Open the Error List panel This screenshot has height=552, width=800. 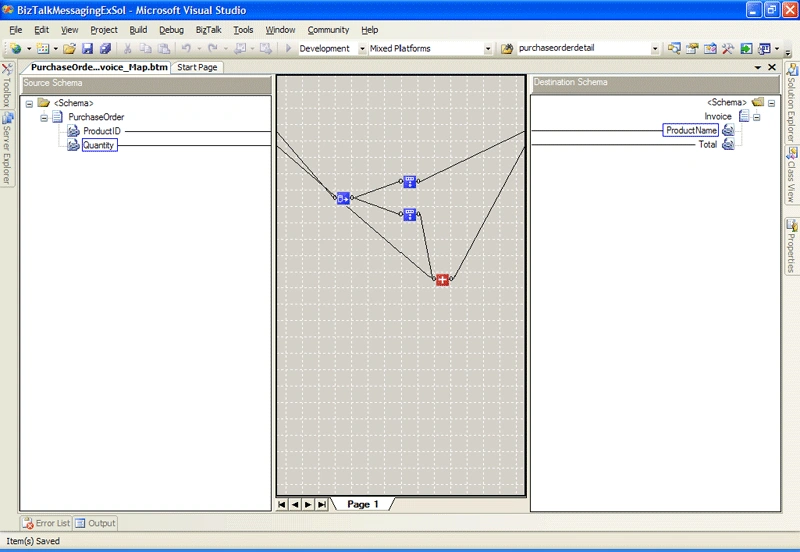[x=46, y=523]
